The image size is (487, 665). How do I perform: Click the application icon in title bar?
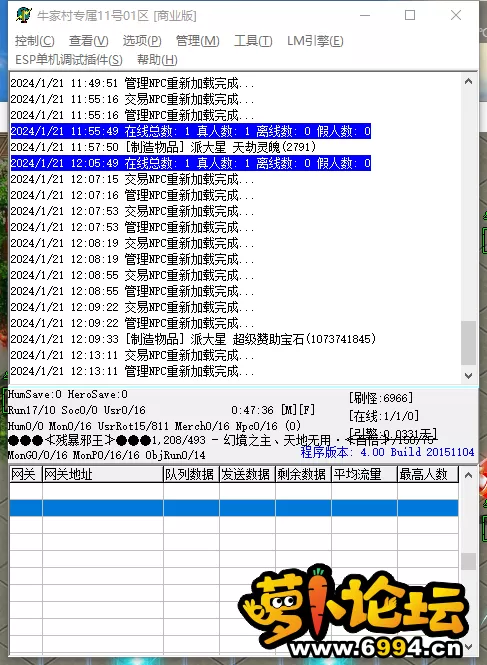[24, 15]
